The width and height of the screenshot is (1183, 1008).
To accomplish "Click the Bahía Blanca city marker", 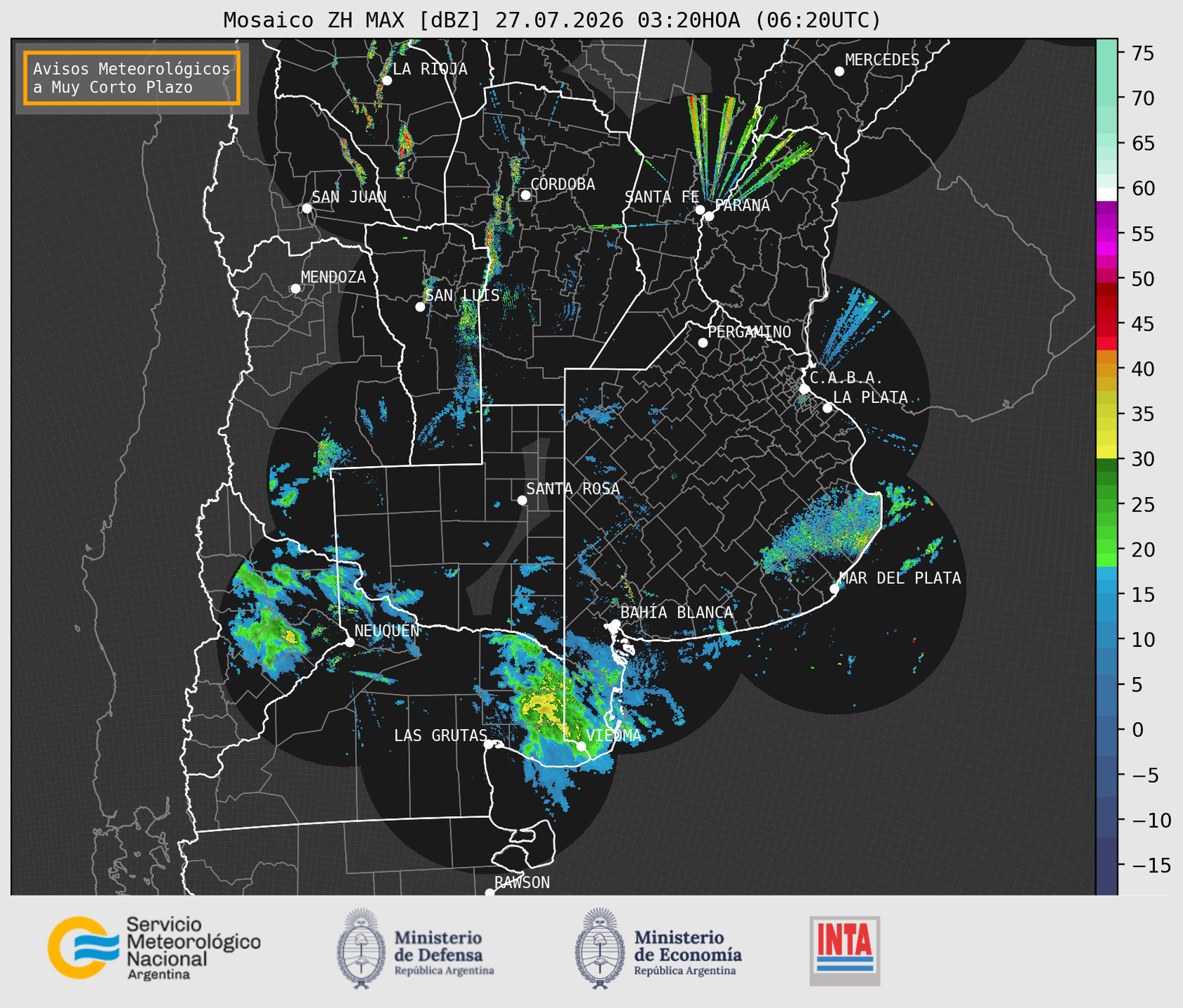I will [615, 624].
